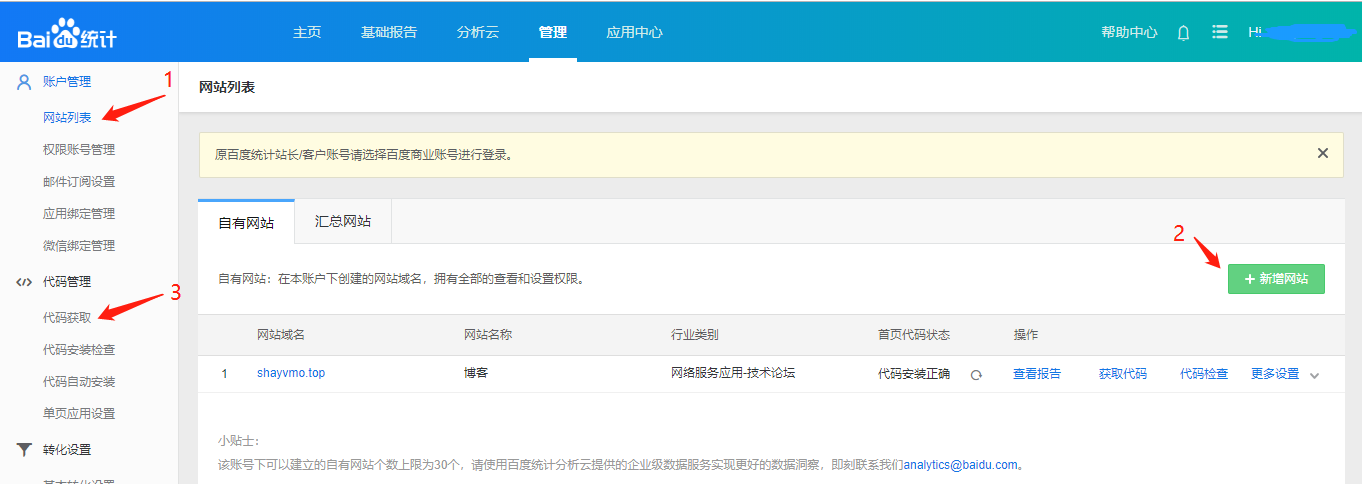1362x484 pixels.
Task: Click the analytics@baidu.com email link
Action: (x=960, y=465)
